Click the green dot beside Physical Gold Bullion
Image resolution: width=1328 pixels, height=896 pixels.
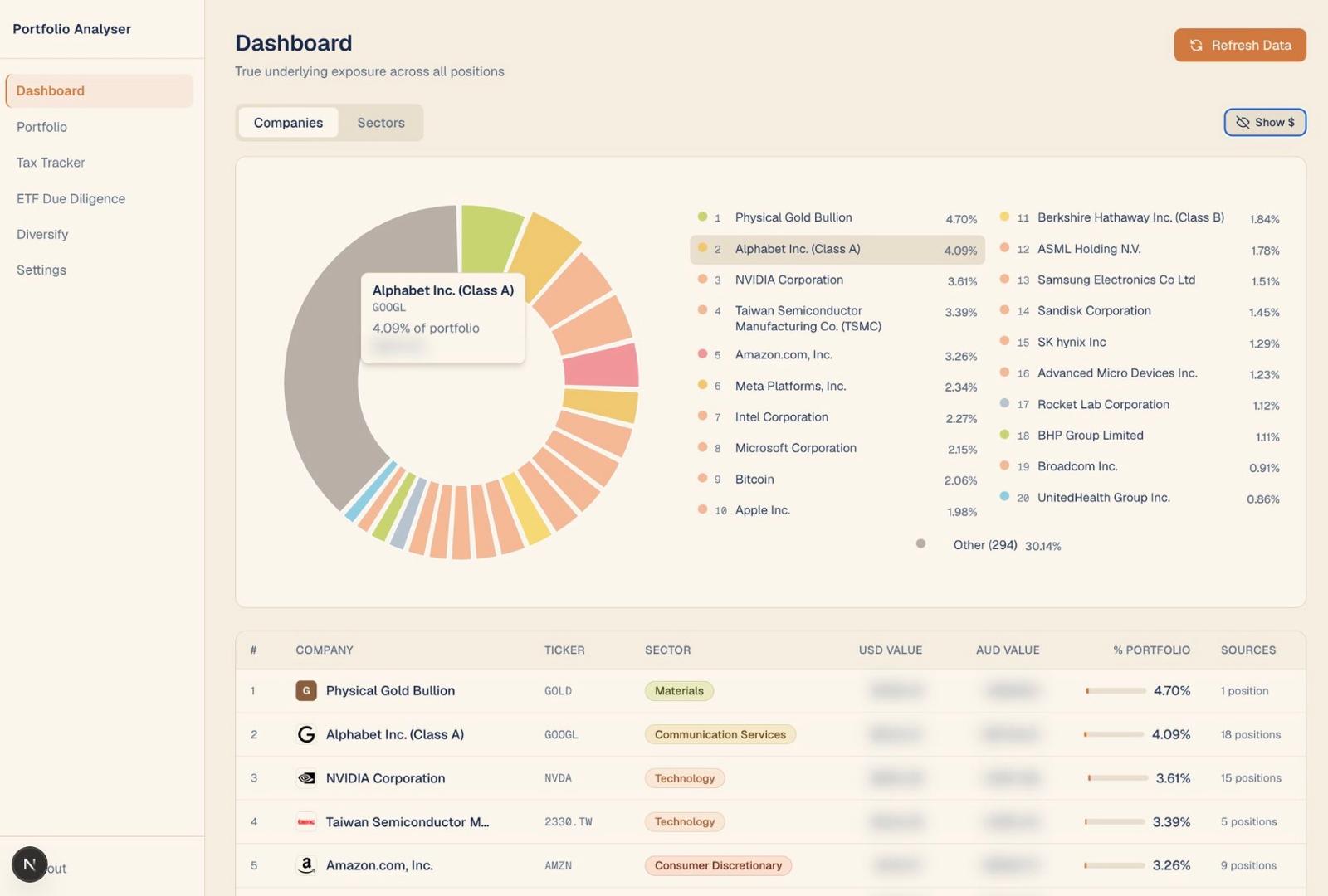[702, 217]
